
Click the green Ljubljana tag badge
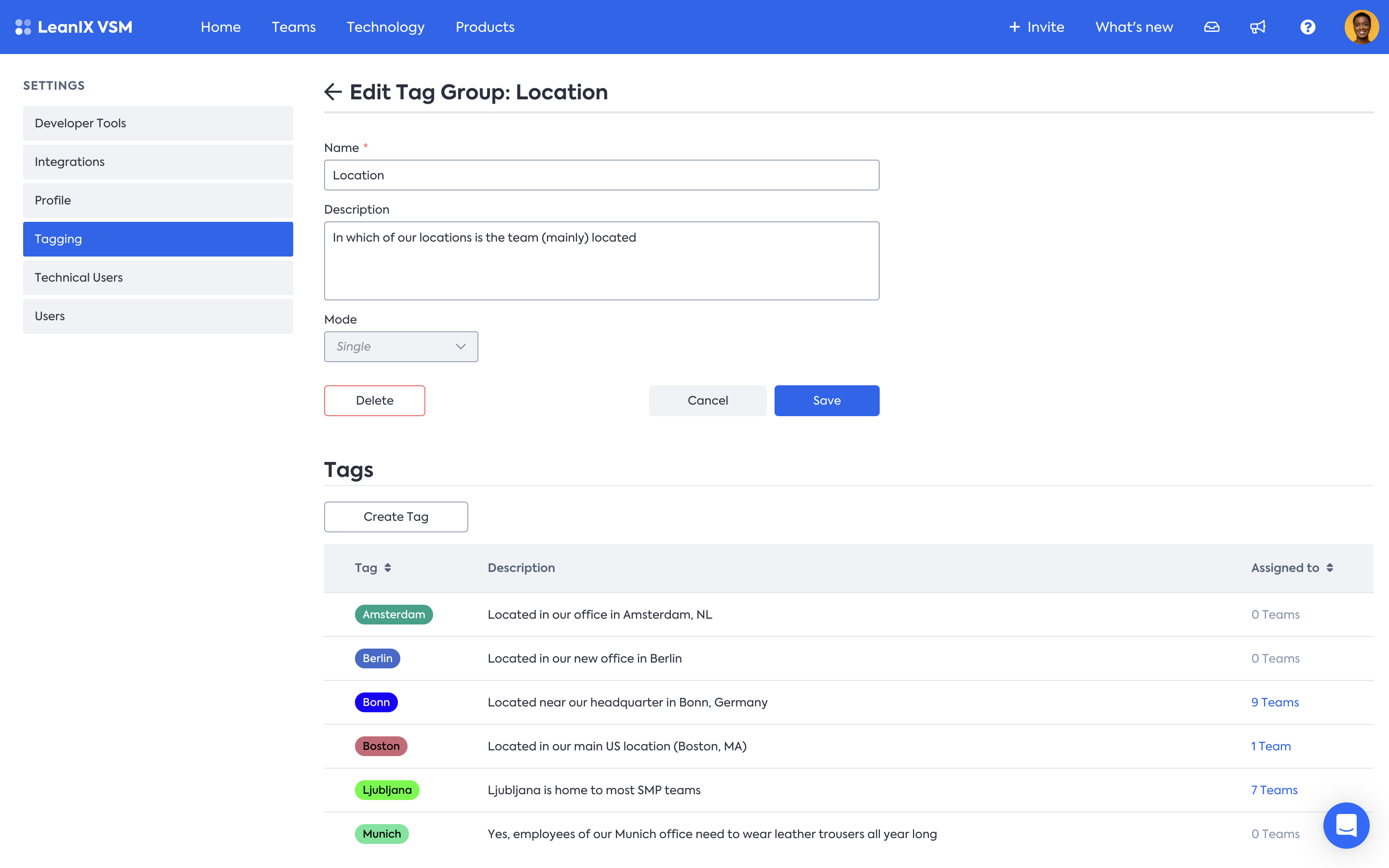click(387, 790)
